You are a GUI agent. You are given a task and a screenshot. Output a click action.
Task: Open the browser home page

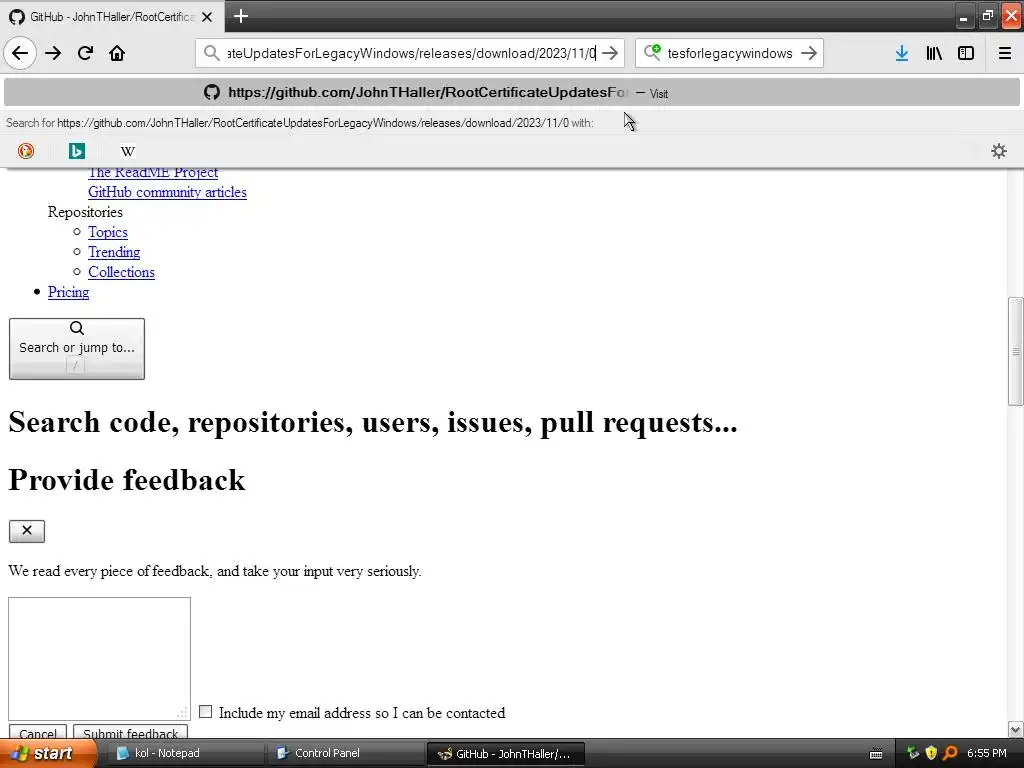point(117,53)
